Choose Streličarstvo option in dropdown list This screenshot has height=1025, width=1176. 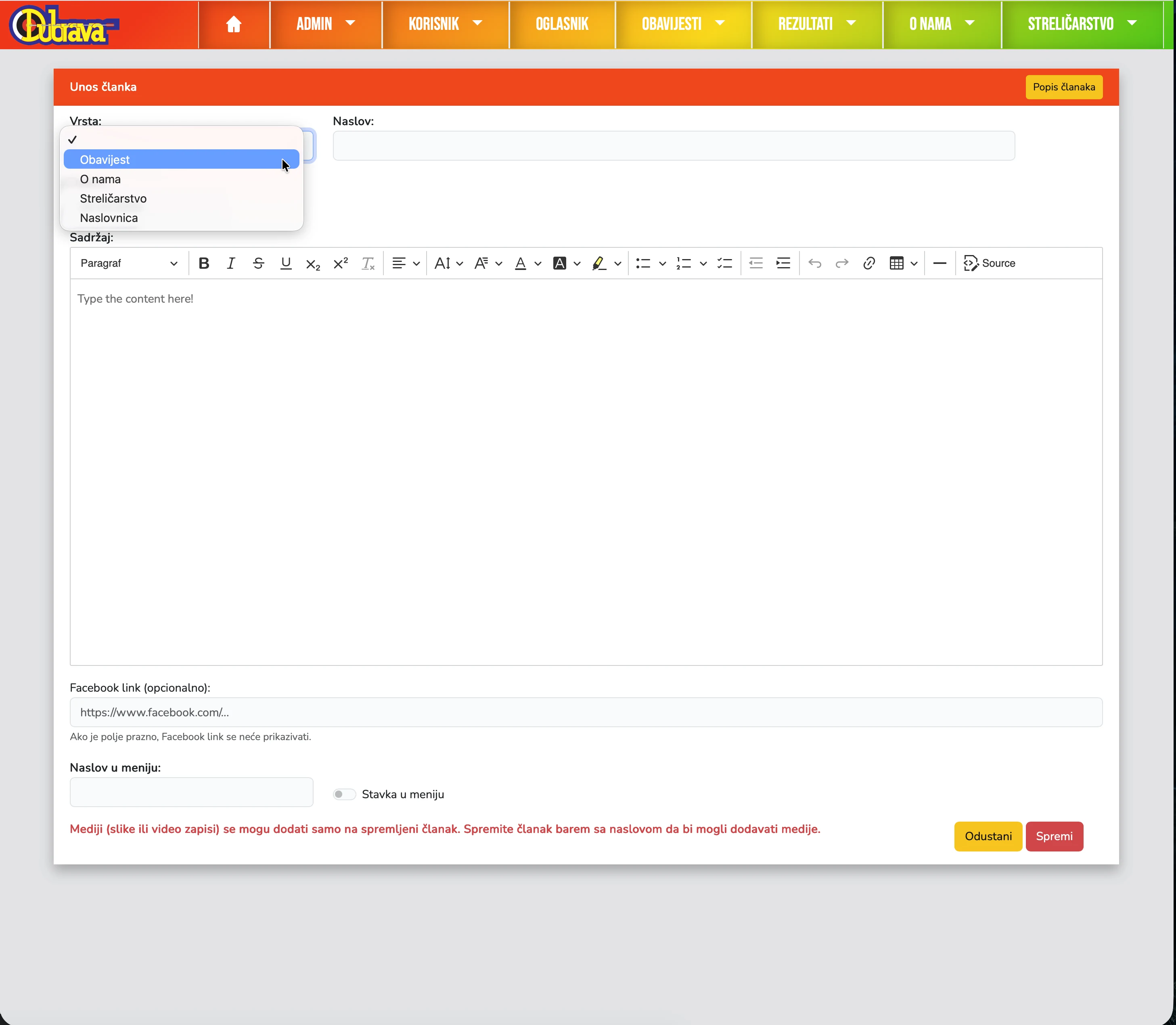[113, 199]
